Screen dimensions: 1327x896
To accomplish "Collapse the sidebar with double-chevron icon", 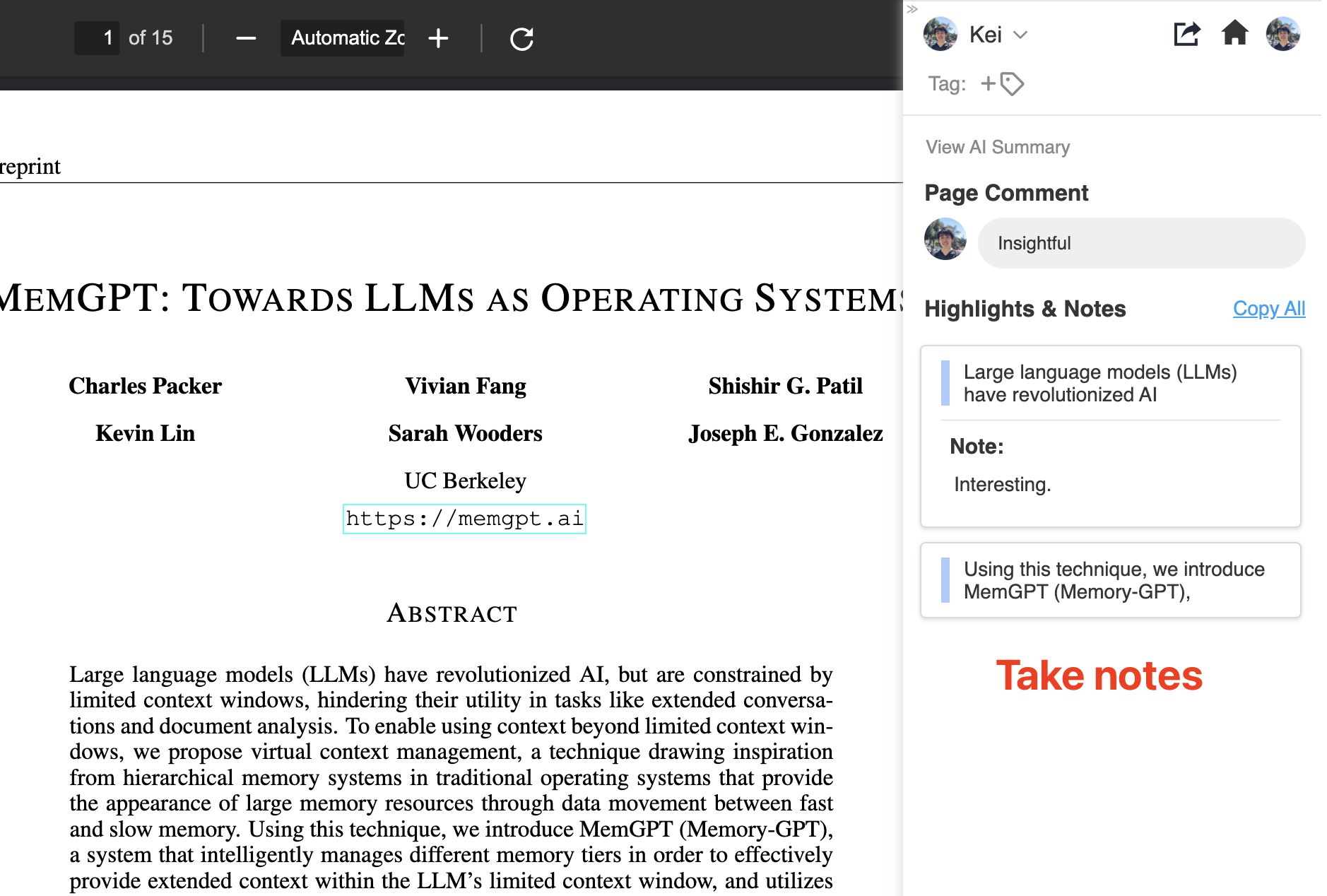I will (x=912, y=9).
